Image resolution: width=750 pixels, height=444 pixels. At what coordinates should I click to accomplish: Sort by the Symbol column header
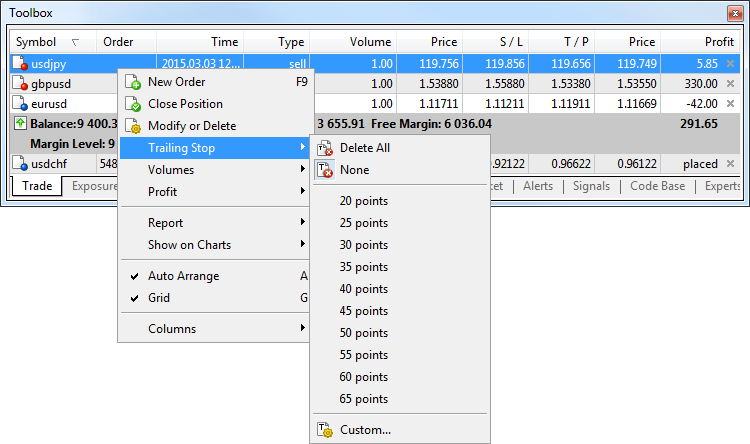click(x=37, y=42)
